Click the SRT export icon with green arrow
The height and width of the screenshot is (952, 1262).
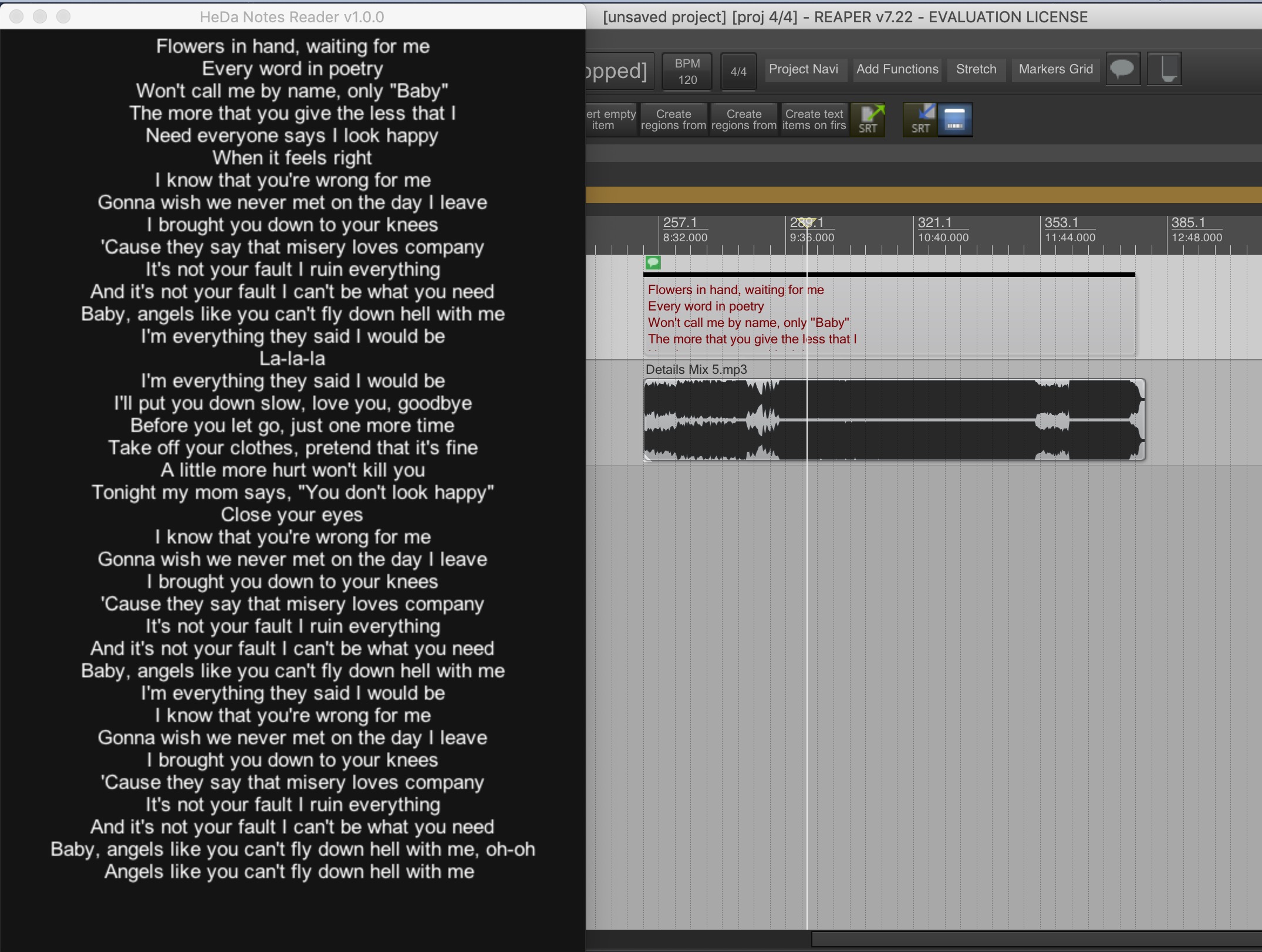click(868, 120)
